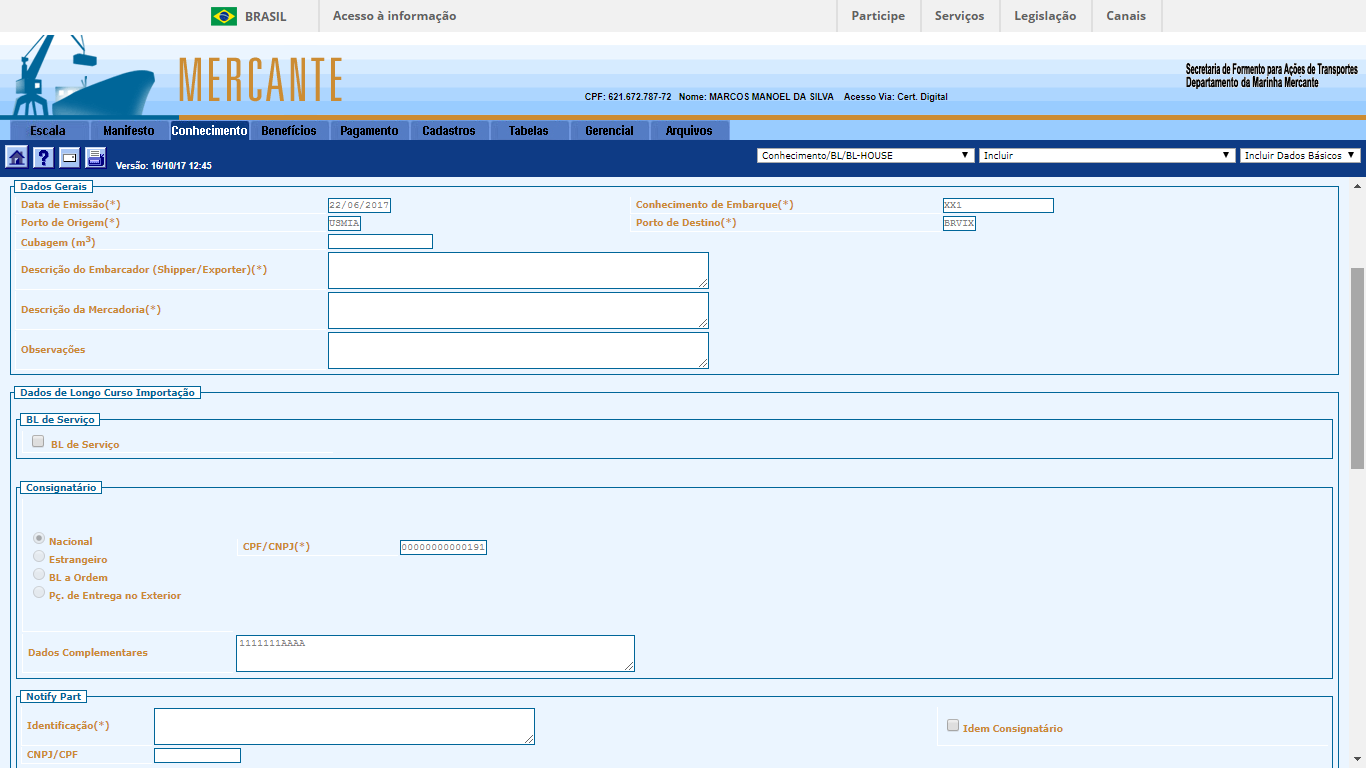Select the BL a Ordem radio button
Screen dimensions: 1366x768
[39, 575]
